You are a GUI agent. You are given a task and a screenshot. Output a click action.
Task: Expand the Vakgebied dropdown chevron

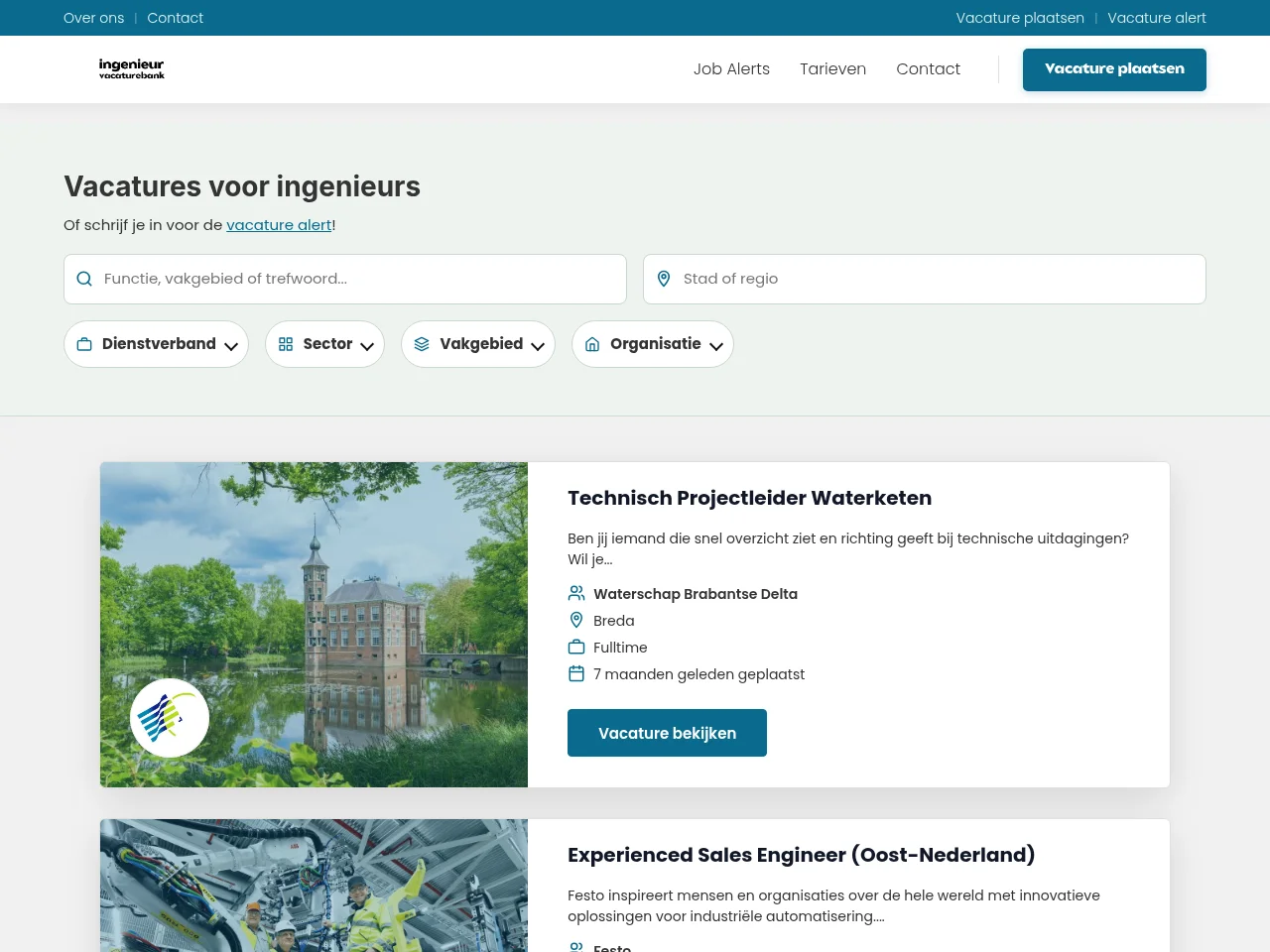(x=538, y=346)
